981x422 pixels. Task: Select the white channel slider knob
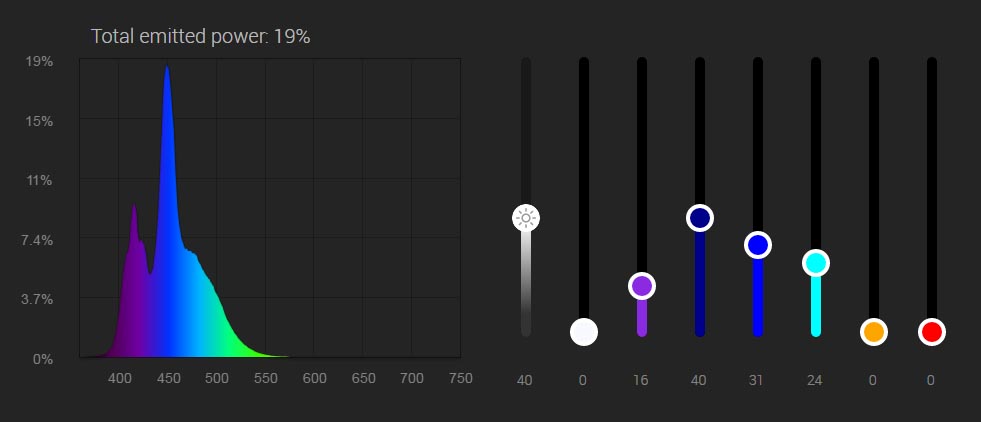coord(584,332)
